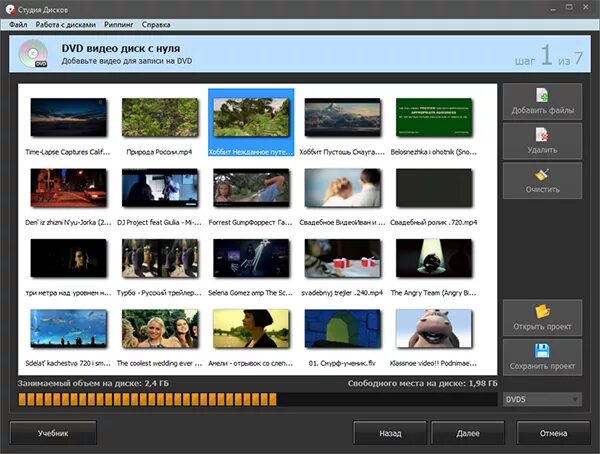Select the Klassnoe video!! Podnimae... hippo thumbnail
600x454 pixels.
click(434, 328)
